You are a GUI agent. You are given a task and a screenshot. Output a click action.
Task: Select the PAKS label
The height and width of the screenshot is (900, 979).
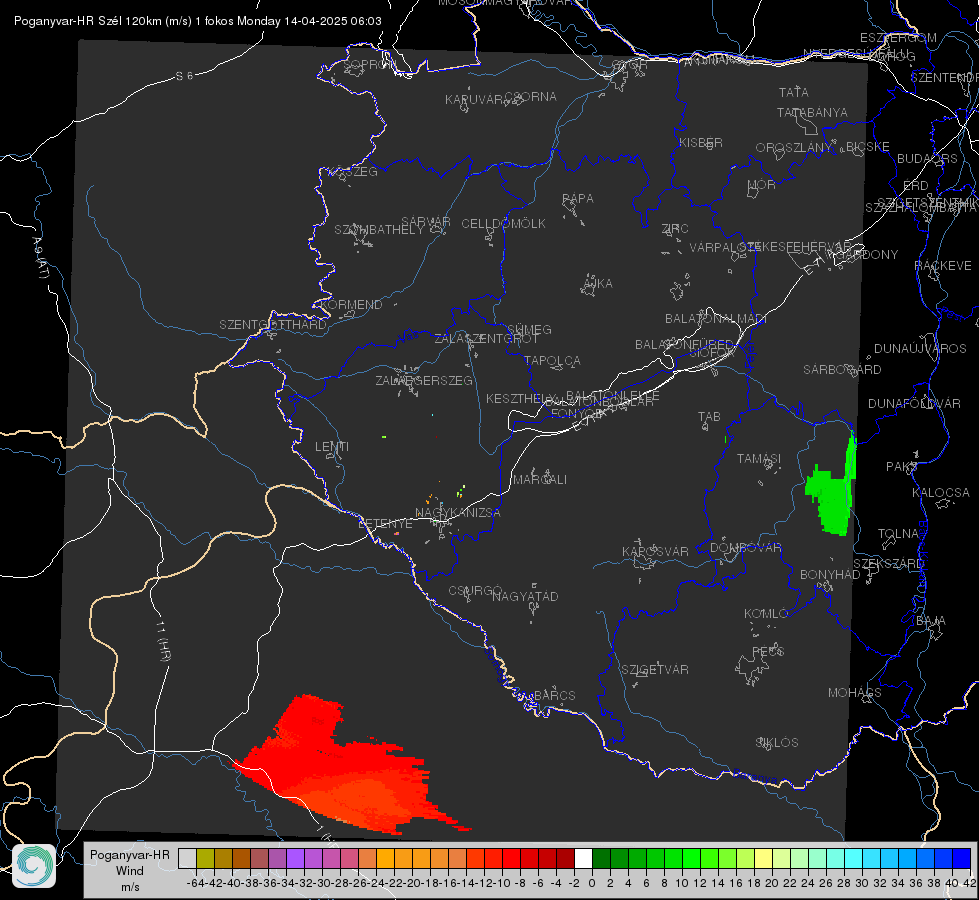click(x=902, y=467)
